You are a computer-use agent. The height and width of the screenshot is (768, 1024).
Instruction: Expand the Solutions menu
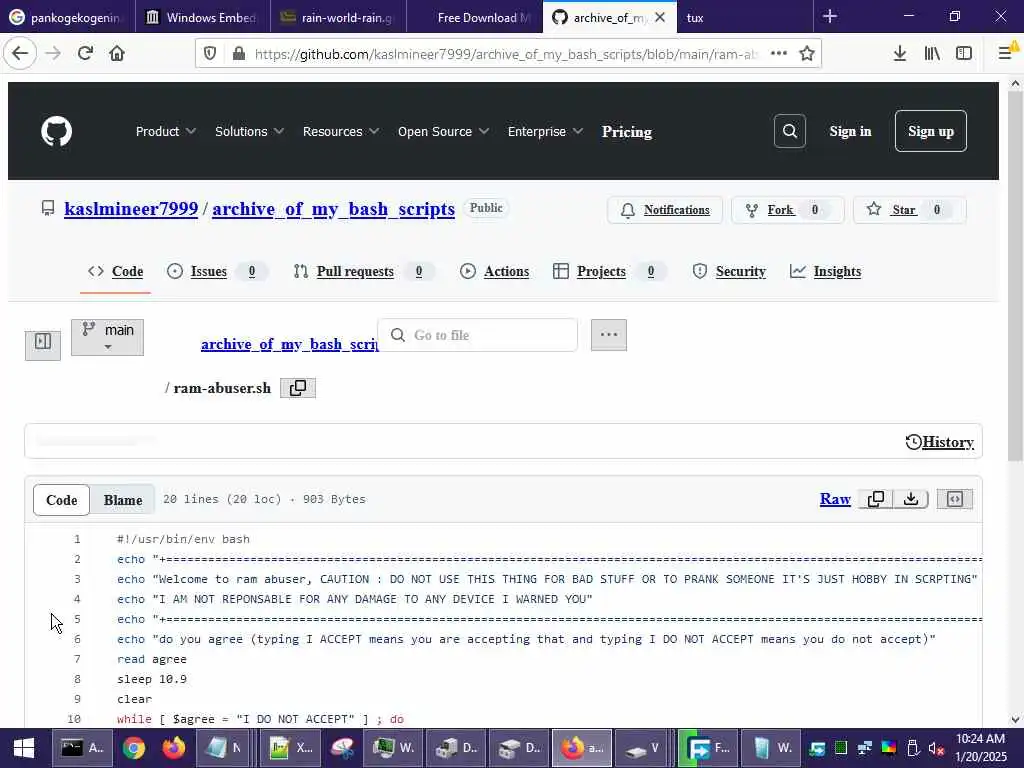249,131
